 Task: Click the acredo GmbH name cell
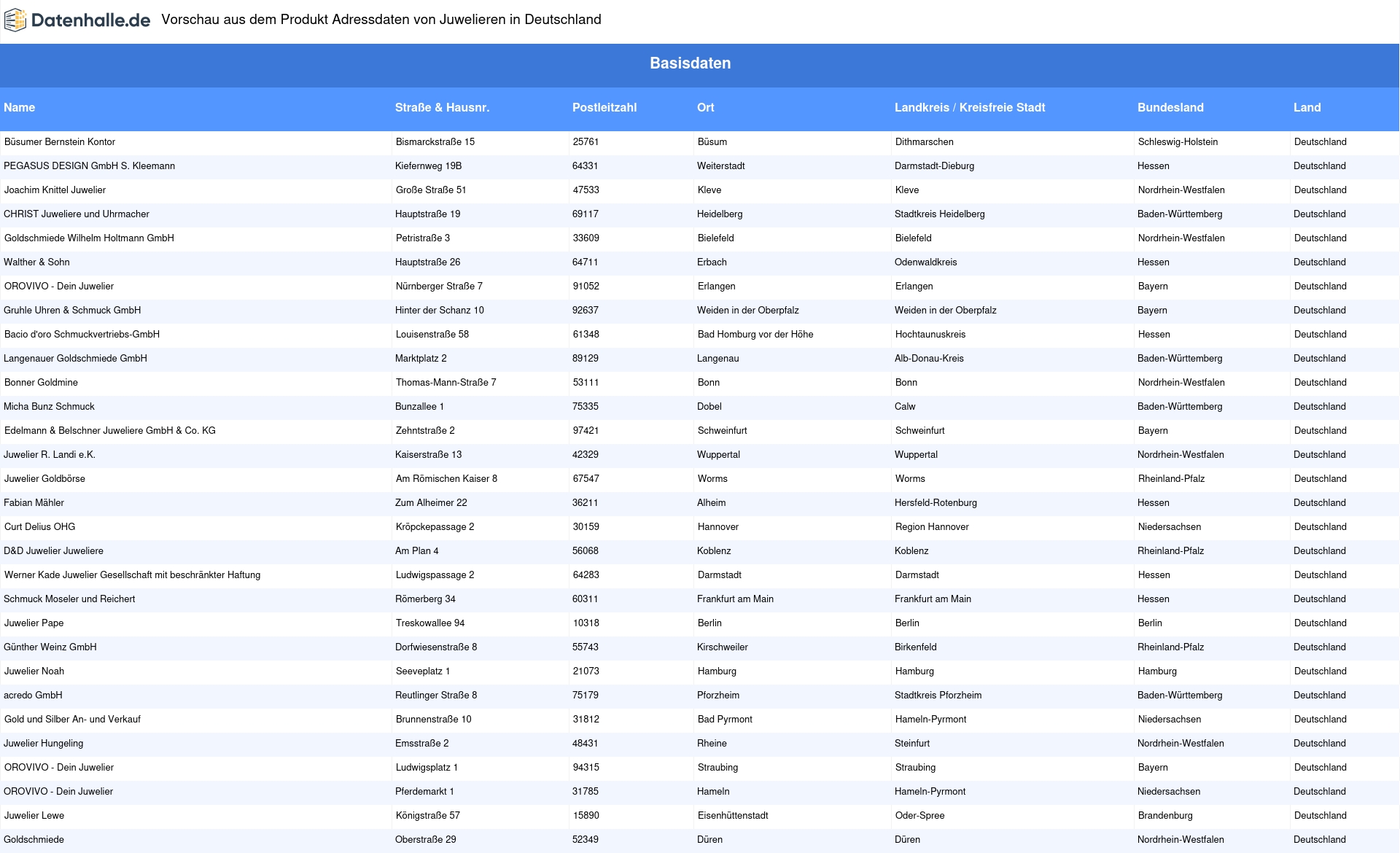coord(34,696)
